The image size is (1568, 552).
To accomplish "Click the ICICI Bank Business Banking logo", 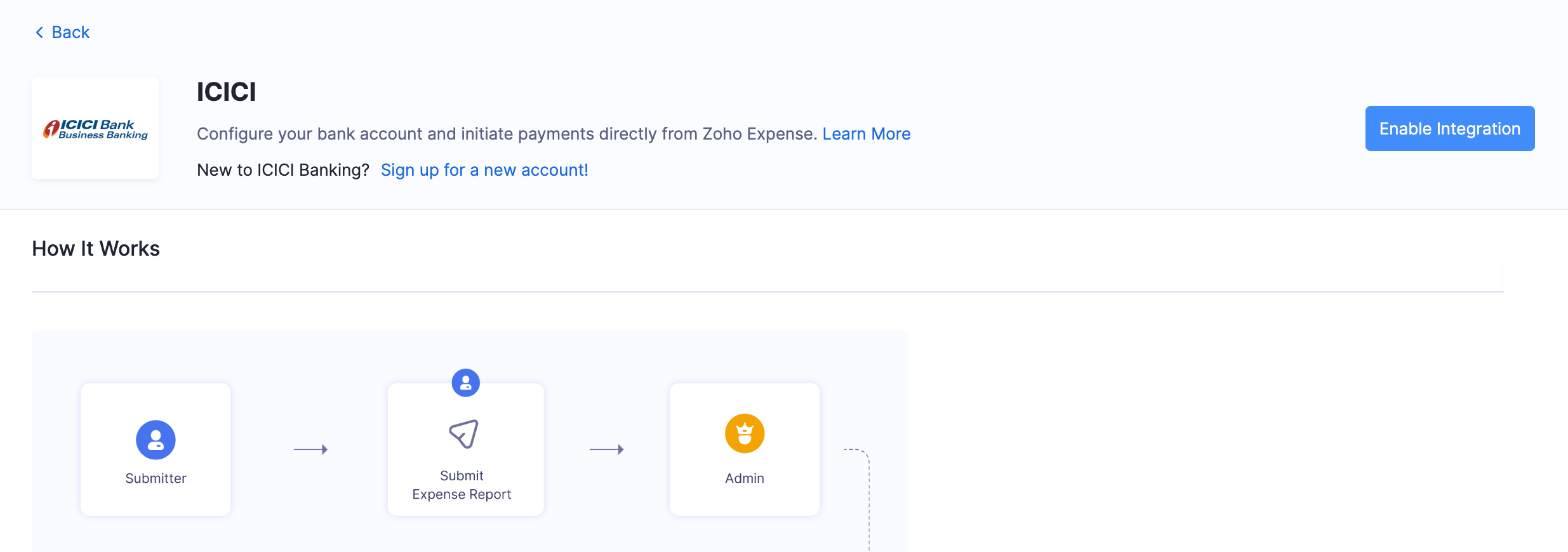I will click(x=95, y=128).
